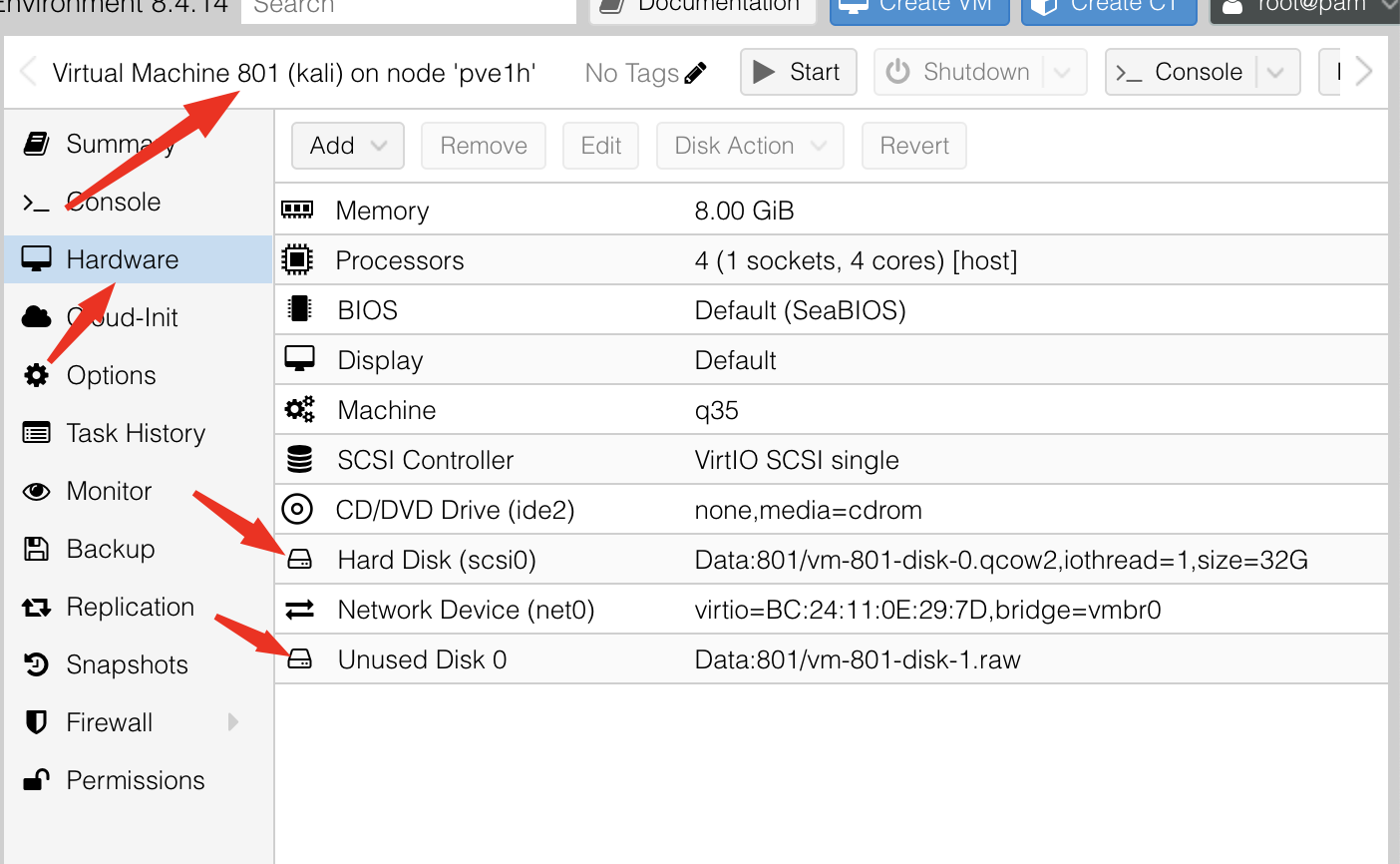Switch to the Options tab

(111, 375)
